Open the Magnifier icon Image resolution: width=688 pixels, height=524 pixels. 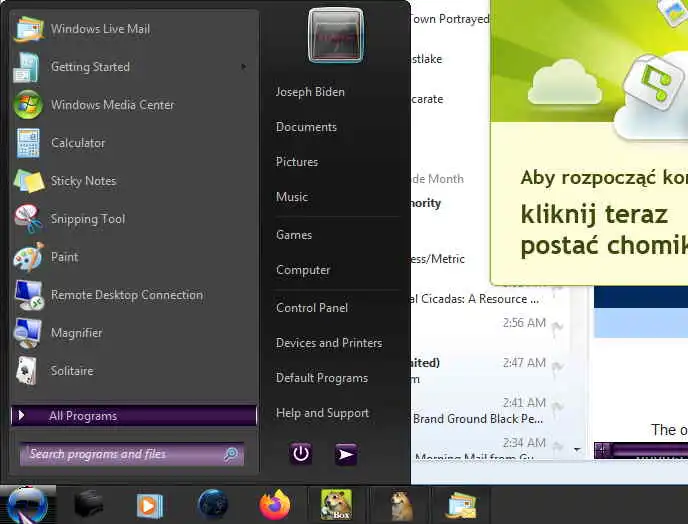[x=28, y=333]
